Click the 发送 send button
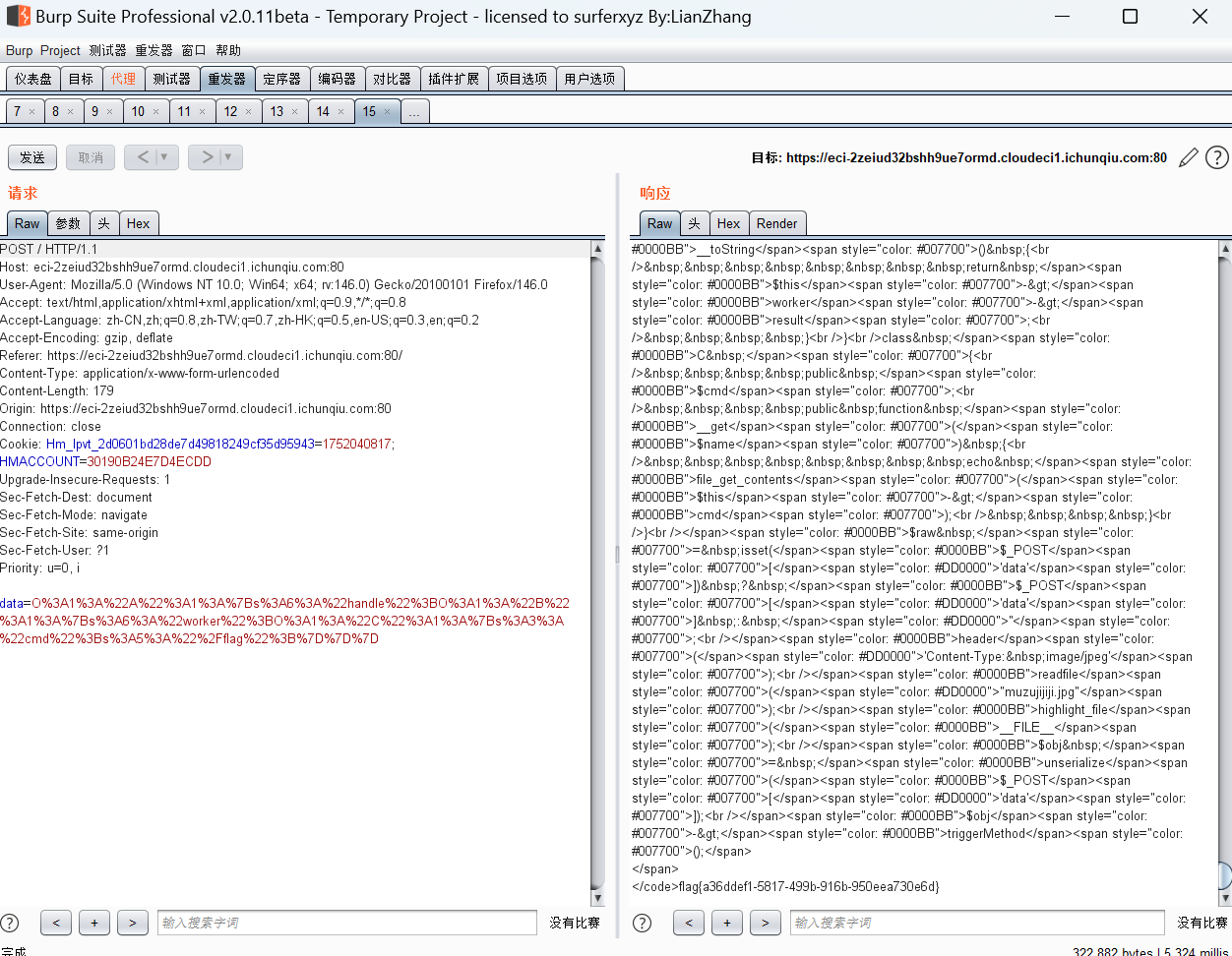 [x=32, y=157]
